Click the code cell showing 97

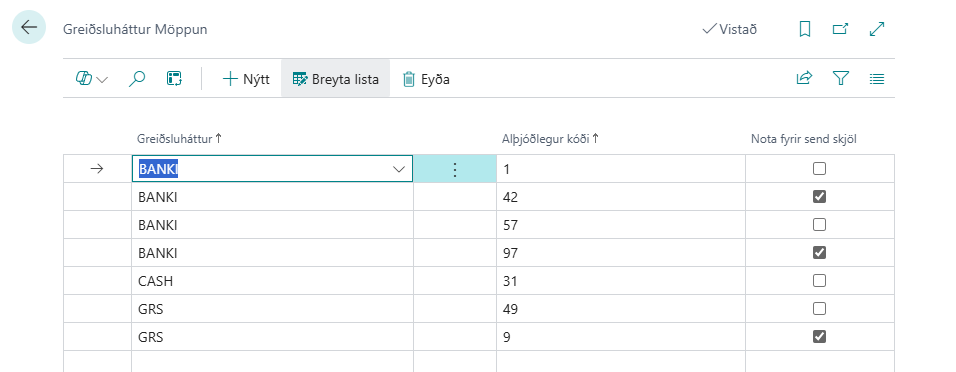coord(621,252)
